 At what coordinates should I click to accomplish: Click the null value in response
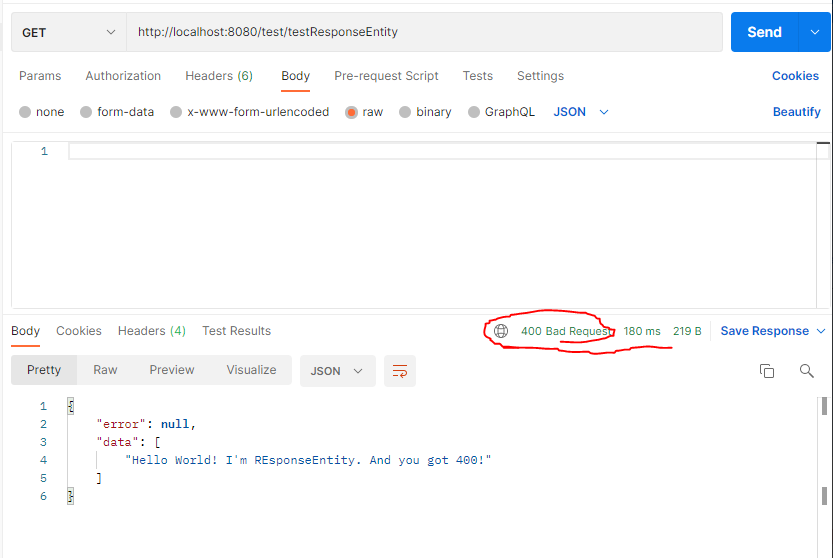point(175,424)
